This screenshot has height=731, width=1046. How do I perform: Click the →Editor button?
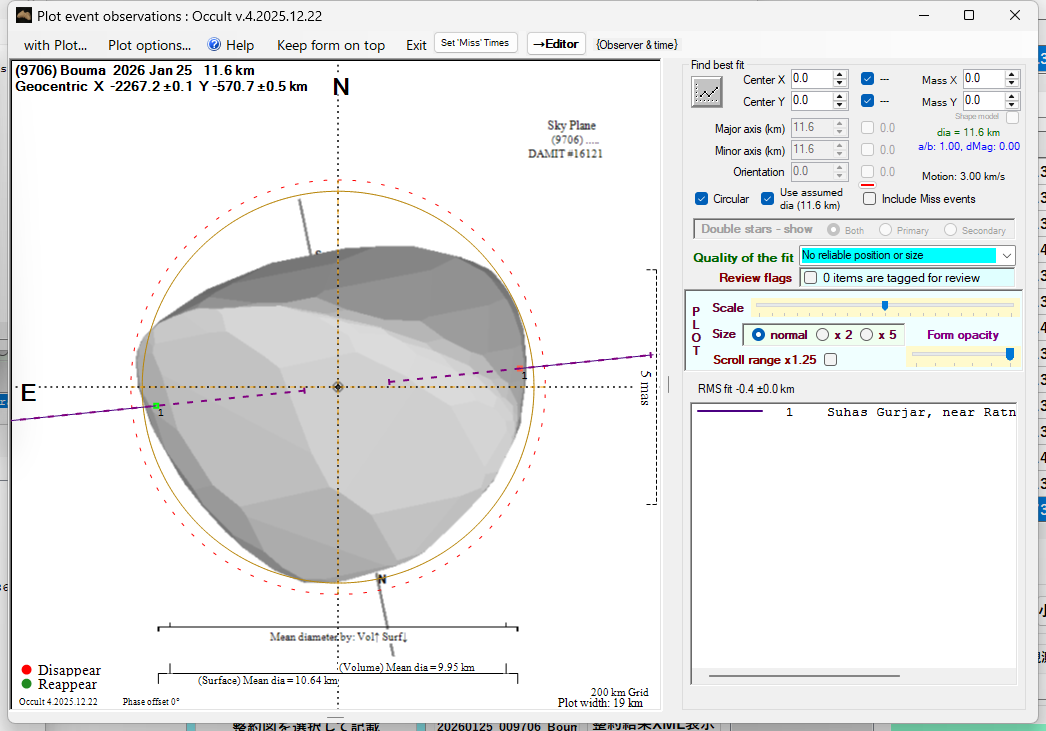(555, 44)
